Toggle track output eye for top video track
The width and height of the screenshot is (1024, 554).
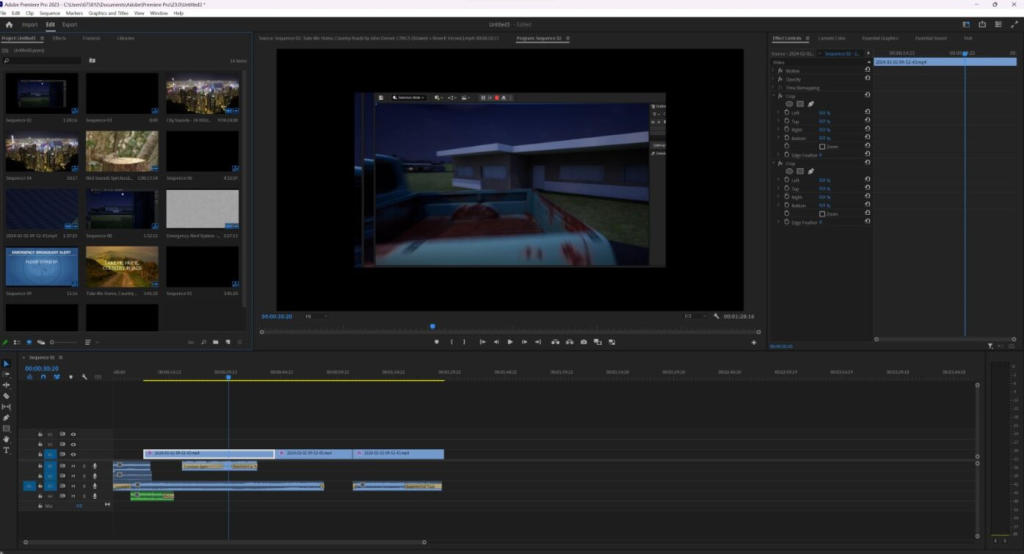[73, 434]
